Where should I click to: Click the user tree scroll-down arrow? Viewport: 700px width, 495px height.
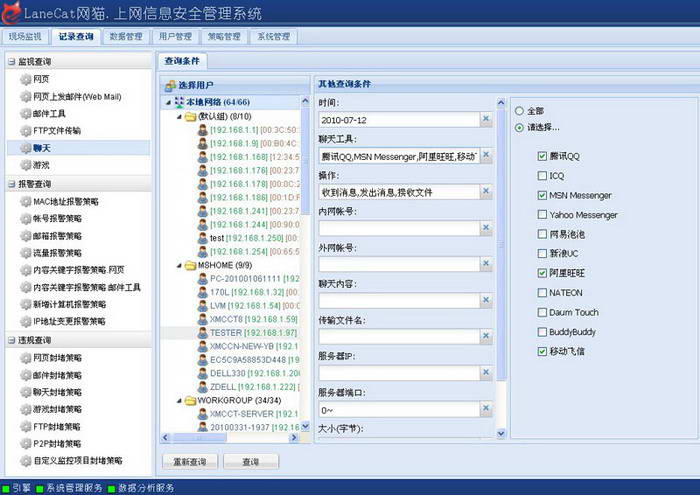point(305,427)
